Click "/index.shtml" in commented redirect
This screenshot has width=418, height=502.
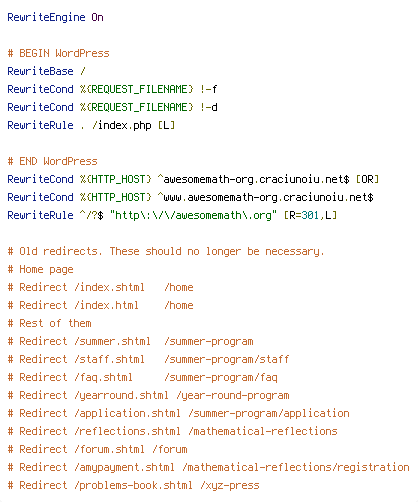pyautogui.click(x=109, y=287)
